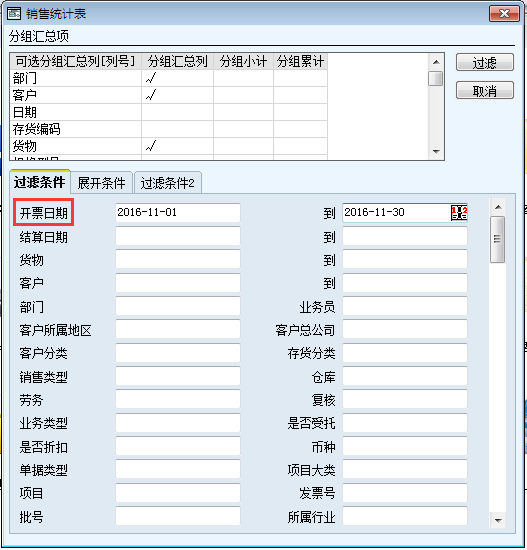Toggle 分组汇总列 checkmark for 货物 row

[x=178, y=146]
